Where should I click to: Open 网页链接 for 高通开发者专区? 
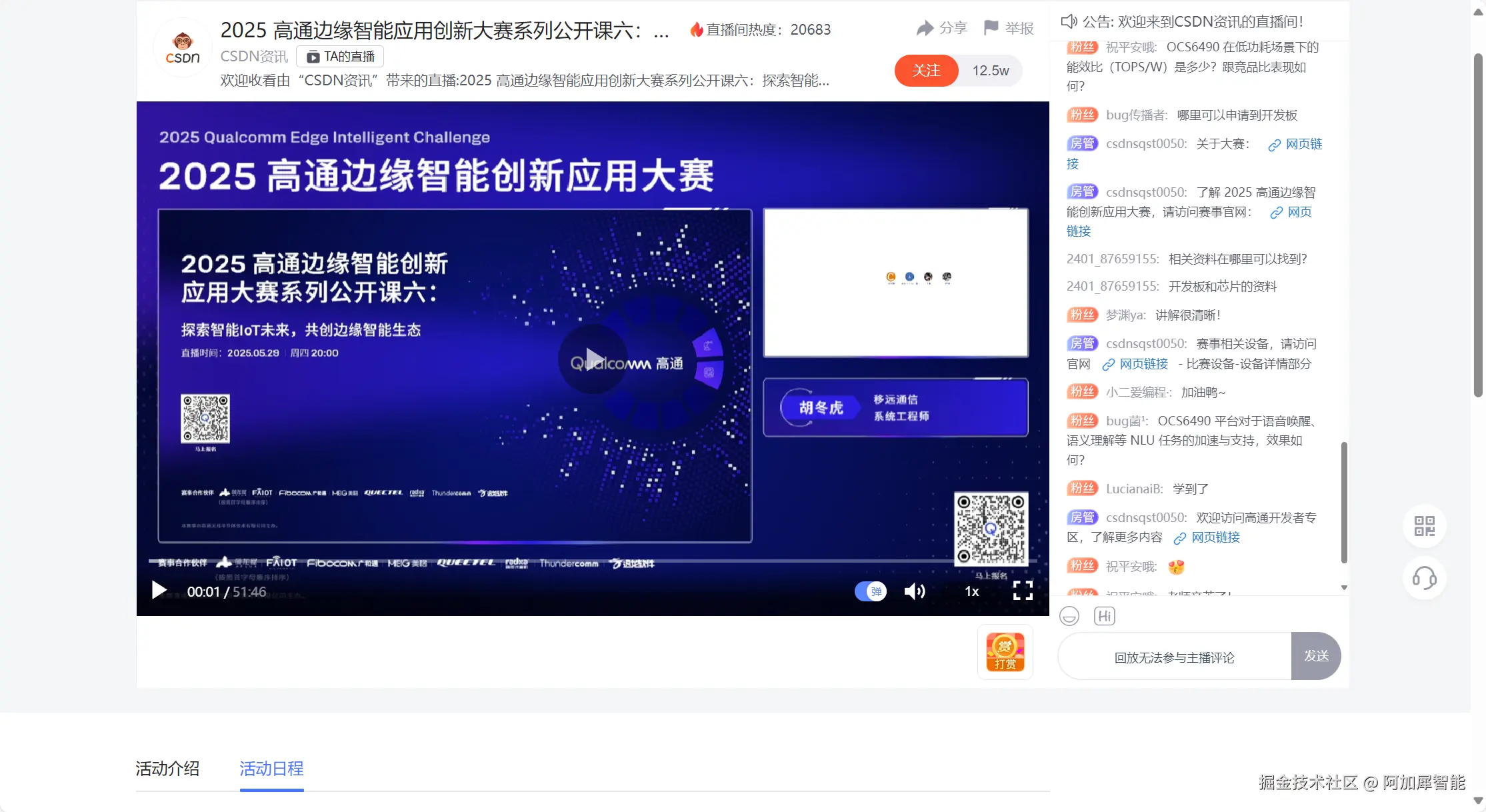coord(1207,537)
